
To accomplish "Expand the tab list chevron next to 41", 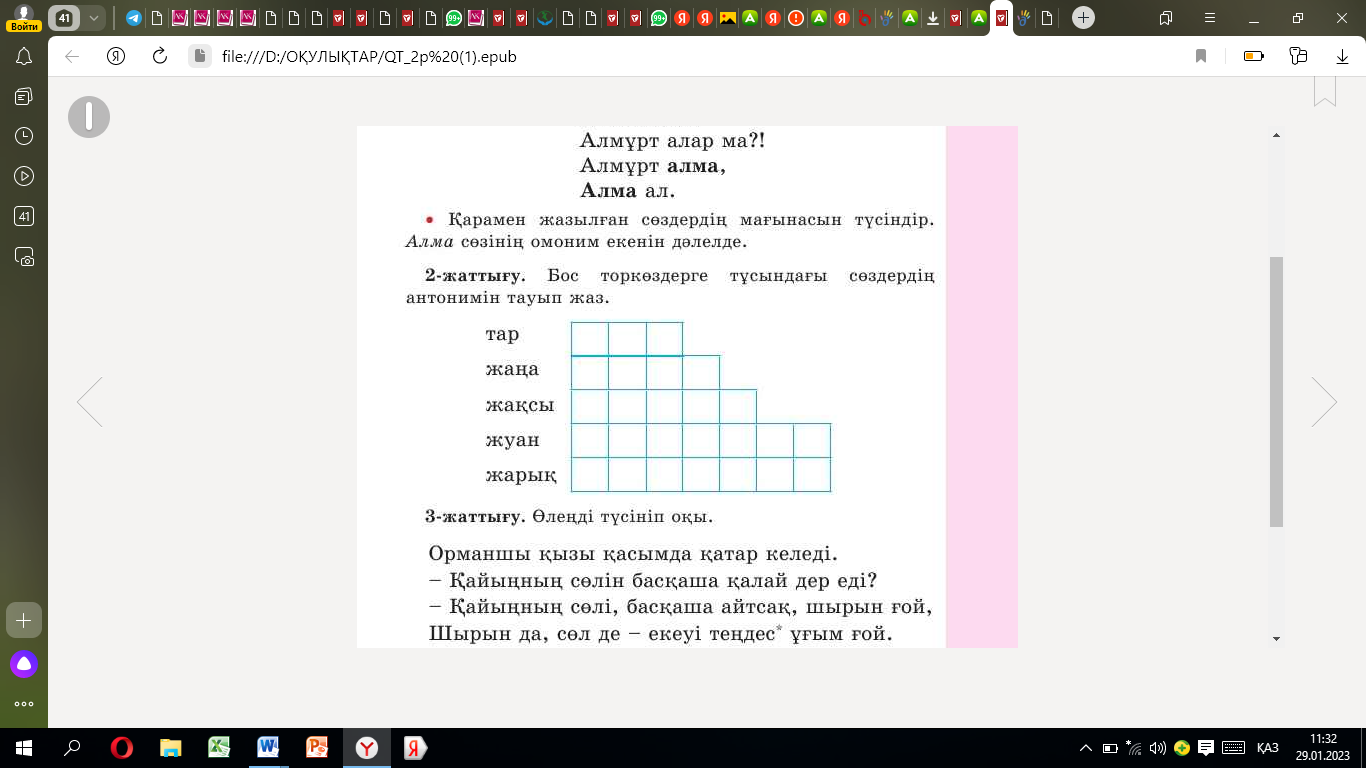I will point(94,18).
